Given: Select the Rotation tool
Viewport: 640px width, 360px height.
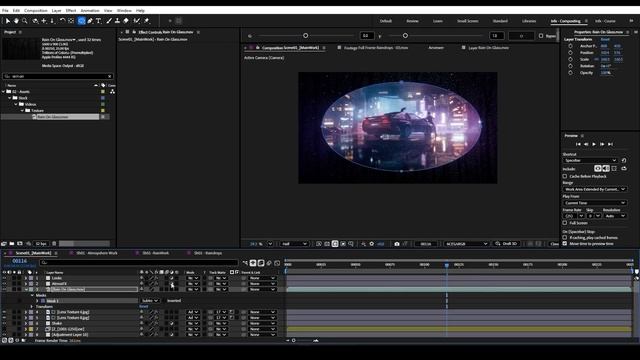Looking at the screenshot, I should tap(62, 21).
